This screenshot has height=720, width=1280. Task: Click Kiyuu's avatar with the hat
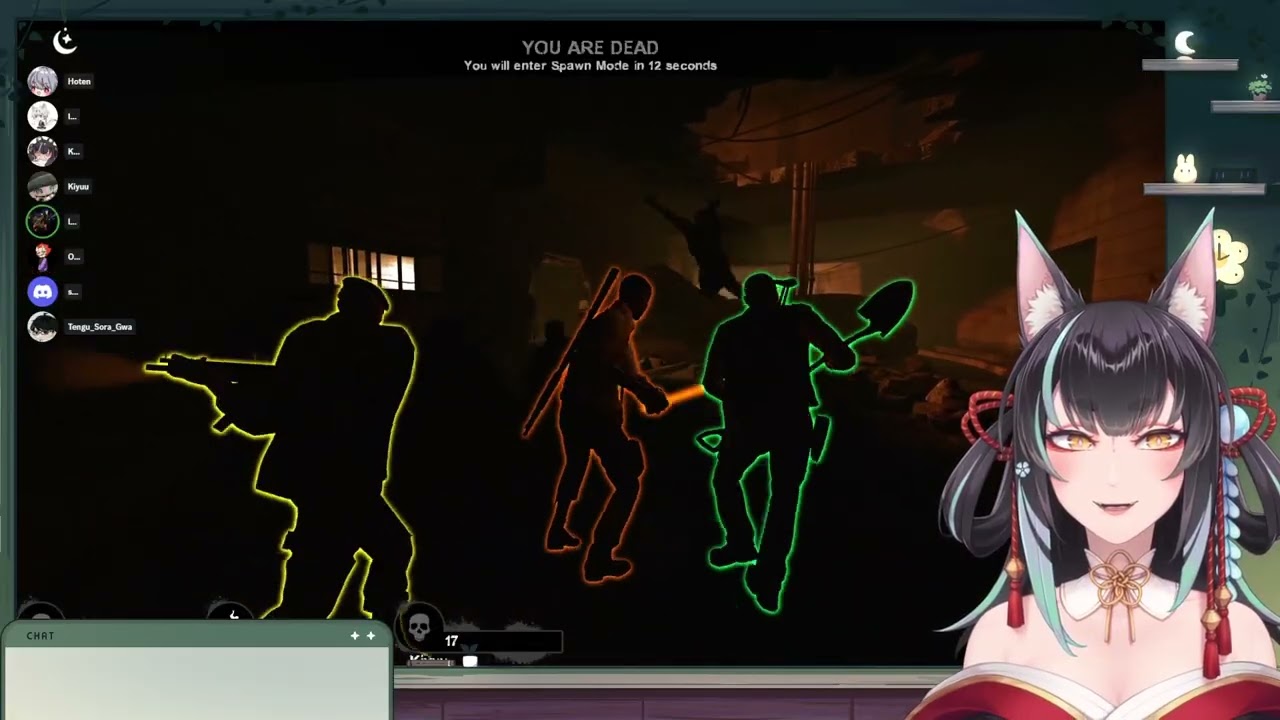click(42, 186)
